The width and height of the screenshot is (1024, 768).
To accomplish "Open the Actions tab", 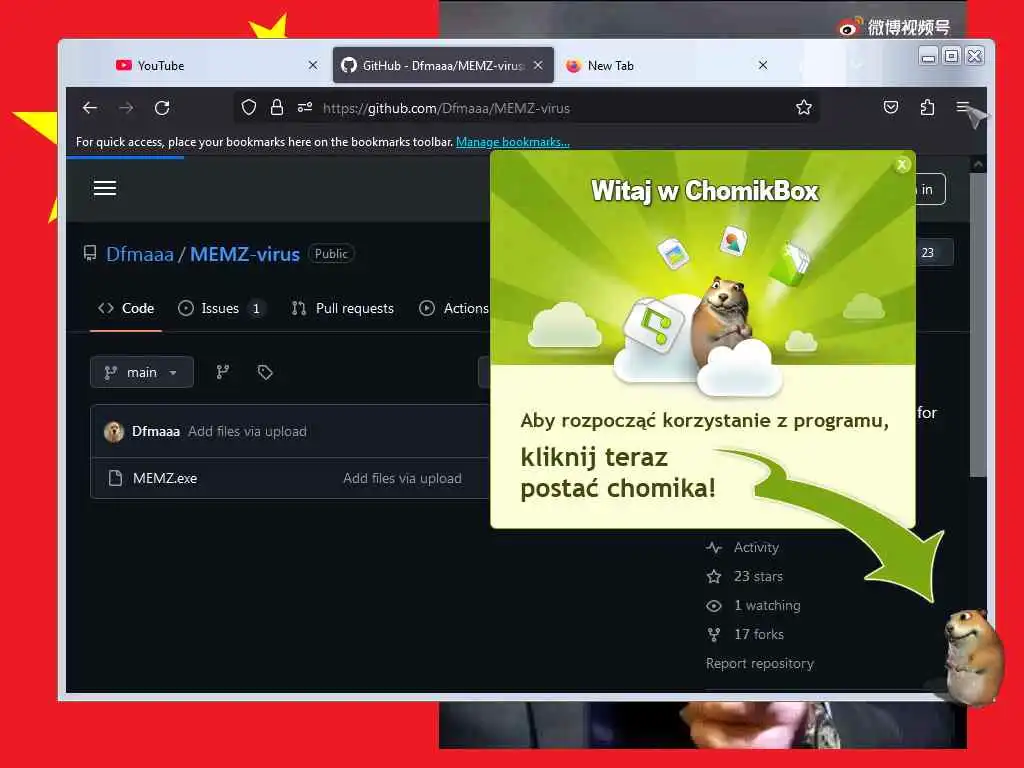I will click(x=454, y=308).
